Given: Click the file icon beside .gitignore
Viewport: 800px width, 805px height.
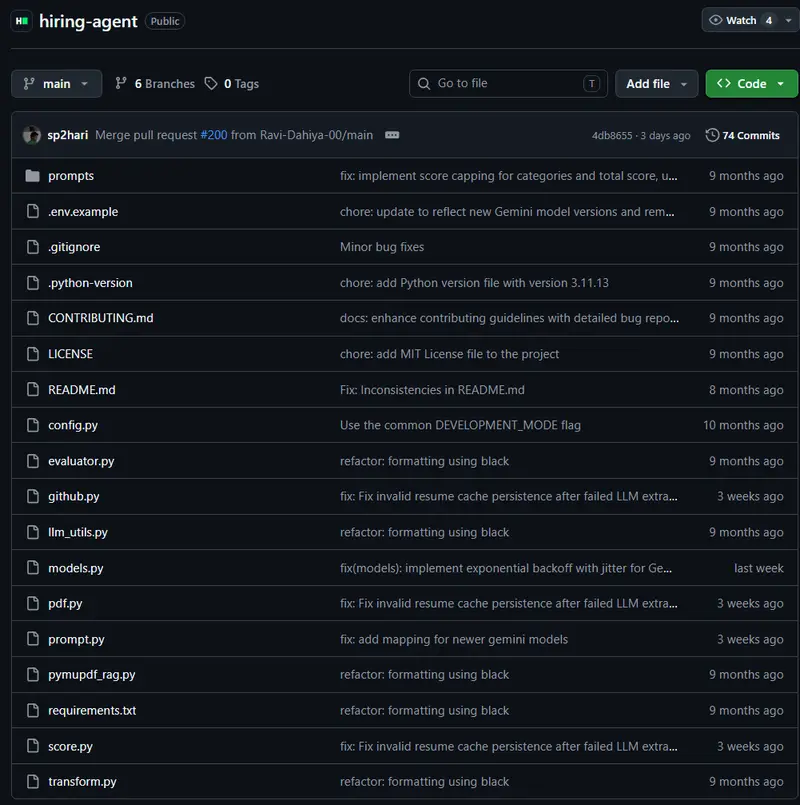Looking at the screenshot, I should pos(33,247).
